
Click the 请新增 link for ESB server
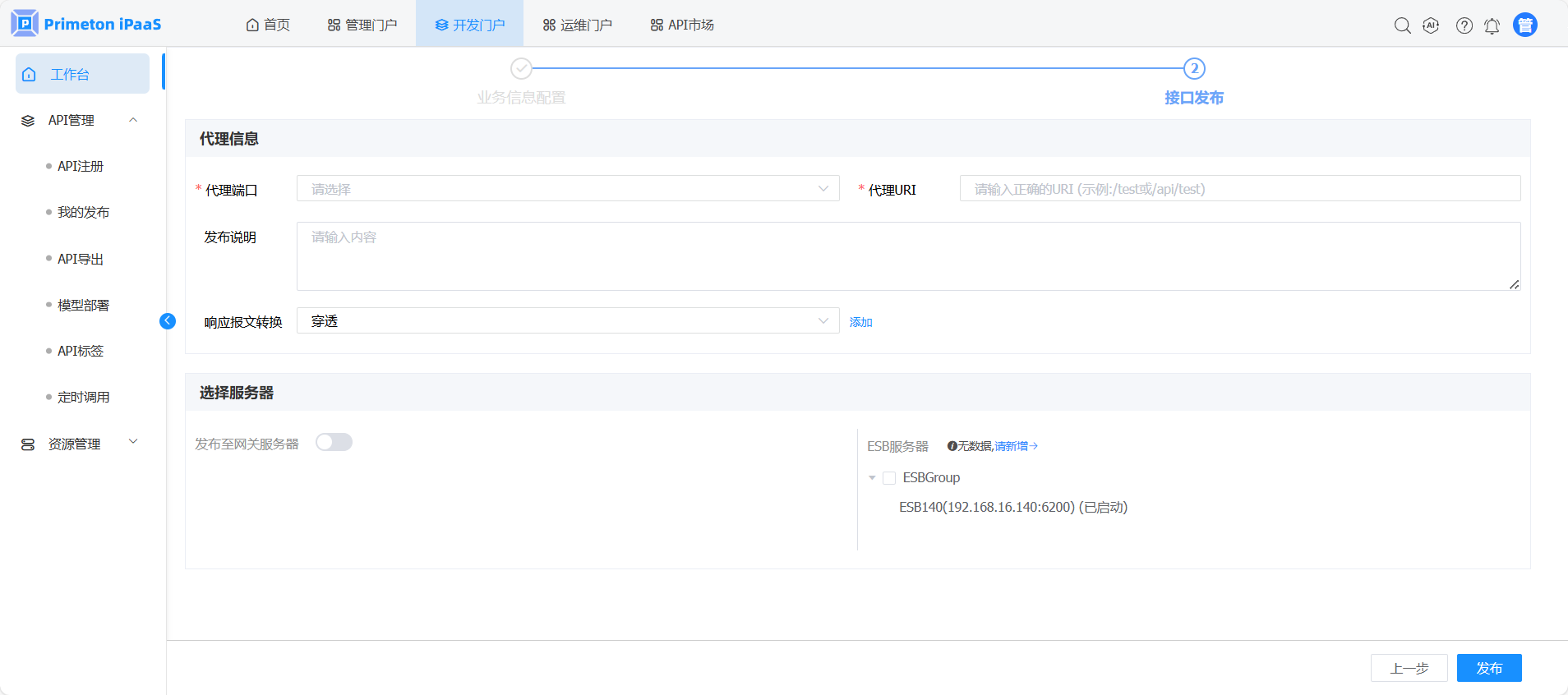pos(1016,446)
